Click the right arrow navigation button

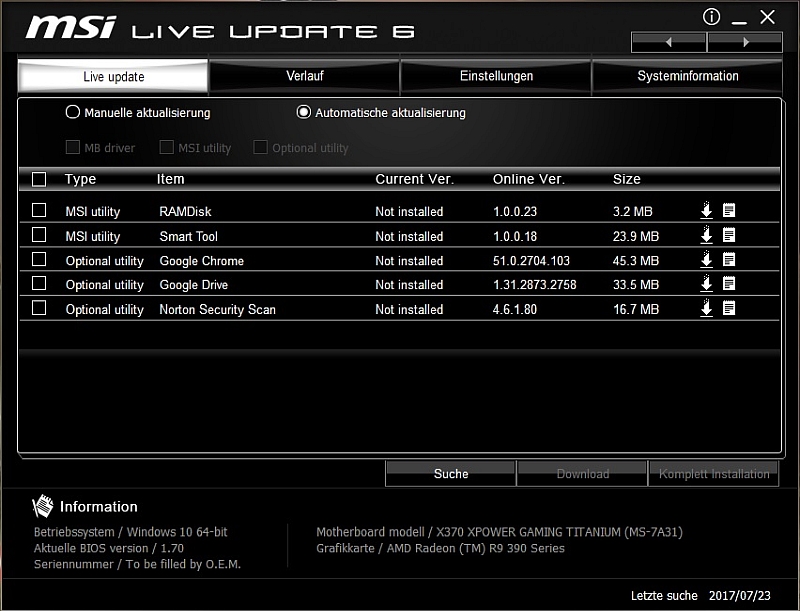[x=745, y=42]
